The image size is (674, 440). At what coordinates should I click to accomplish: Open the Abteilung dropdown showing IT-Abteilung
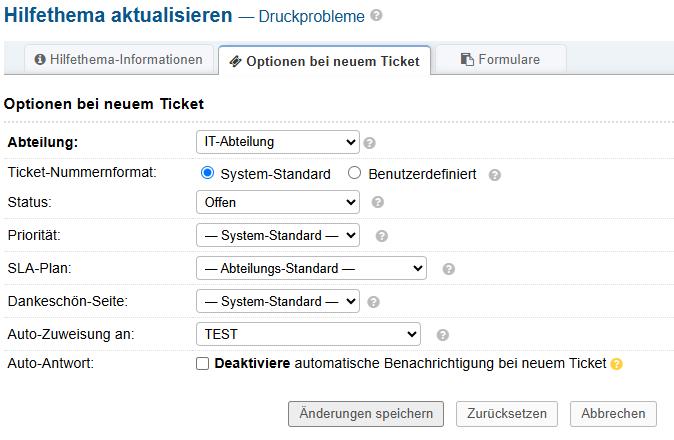(277, 142)
